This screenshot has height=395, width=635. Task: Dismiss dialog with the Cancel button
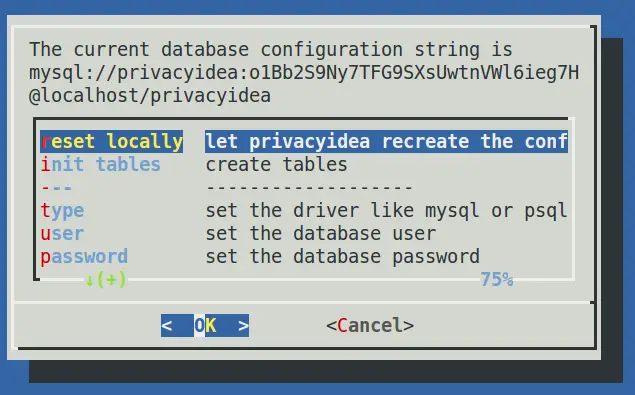370,325
